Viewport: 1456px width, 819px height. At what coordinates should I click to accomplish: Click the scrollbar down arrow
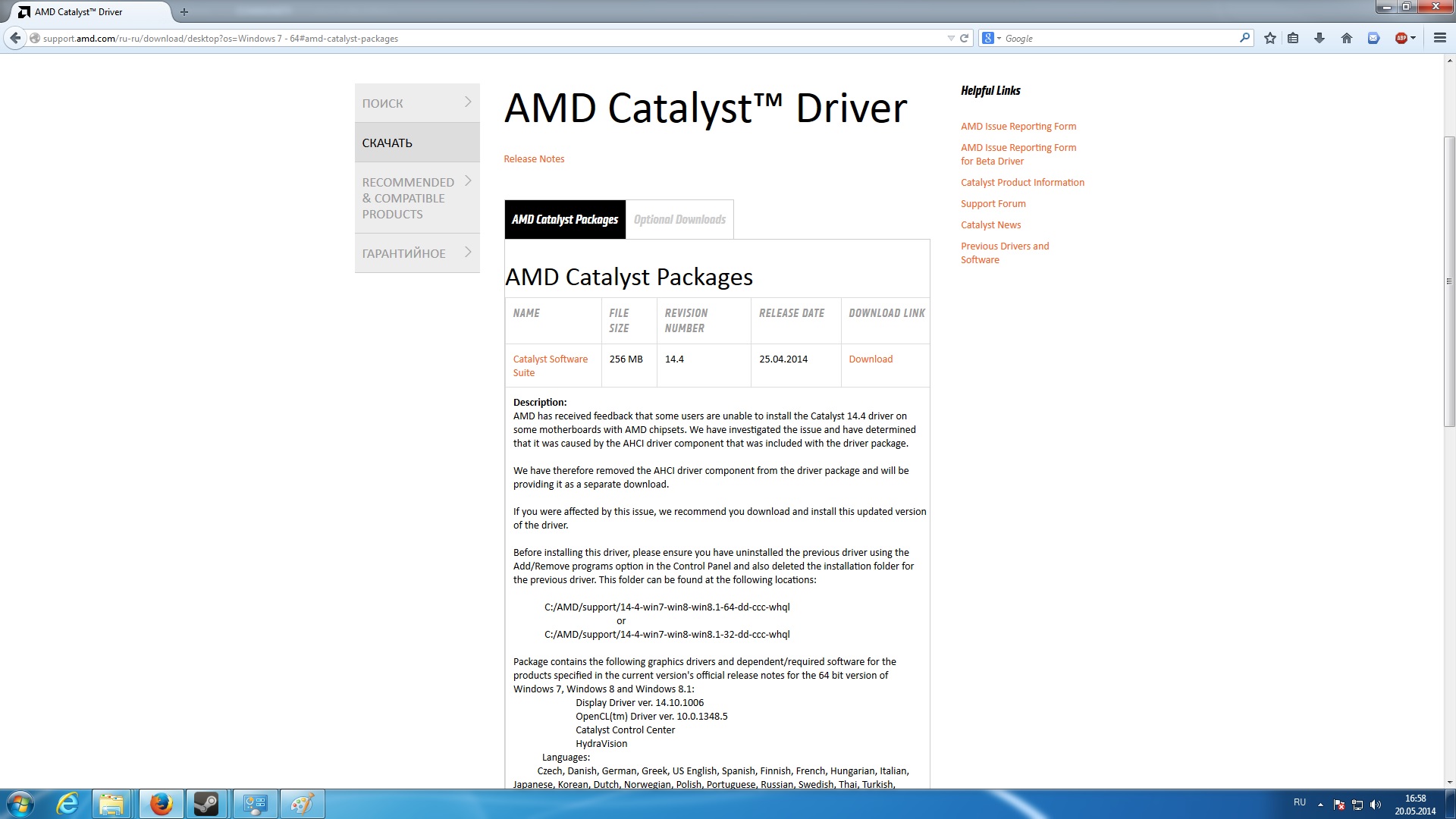(1449, 782)
